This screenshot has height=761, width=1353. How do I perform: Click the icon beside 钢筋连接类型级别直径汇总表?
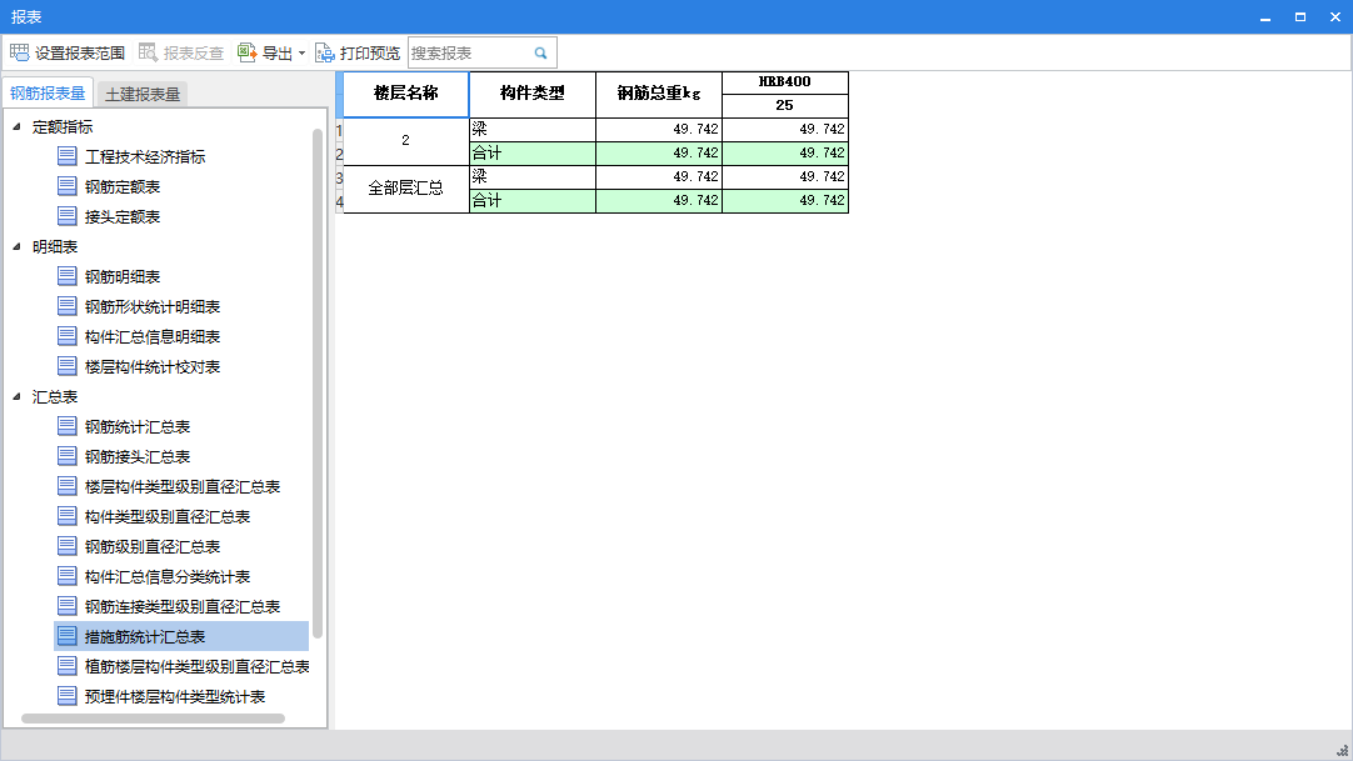tap(67, 606)
